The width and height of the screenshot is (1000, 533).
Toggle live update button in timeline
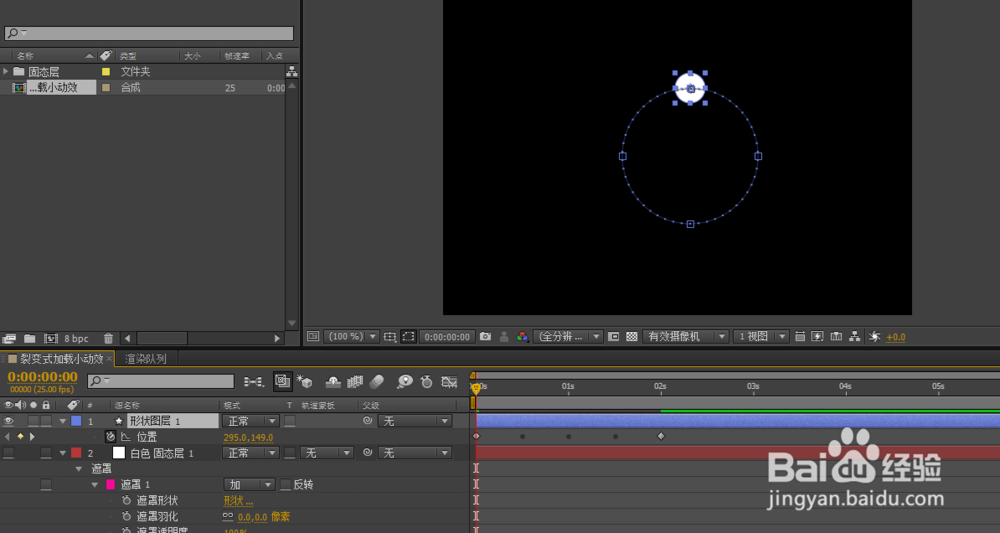pyautogui.click(x=282, y=381)
